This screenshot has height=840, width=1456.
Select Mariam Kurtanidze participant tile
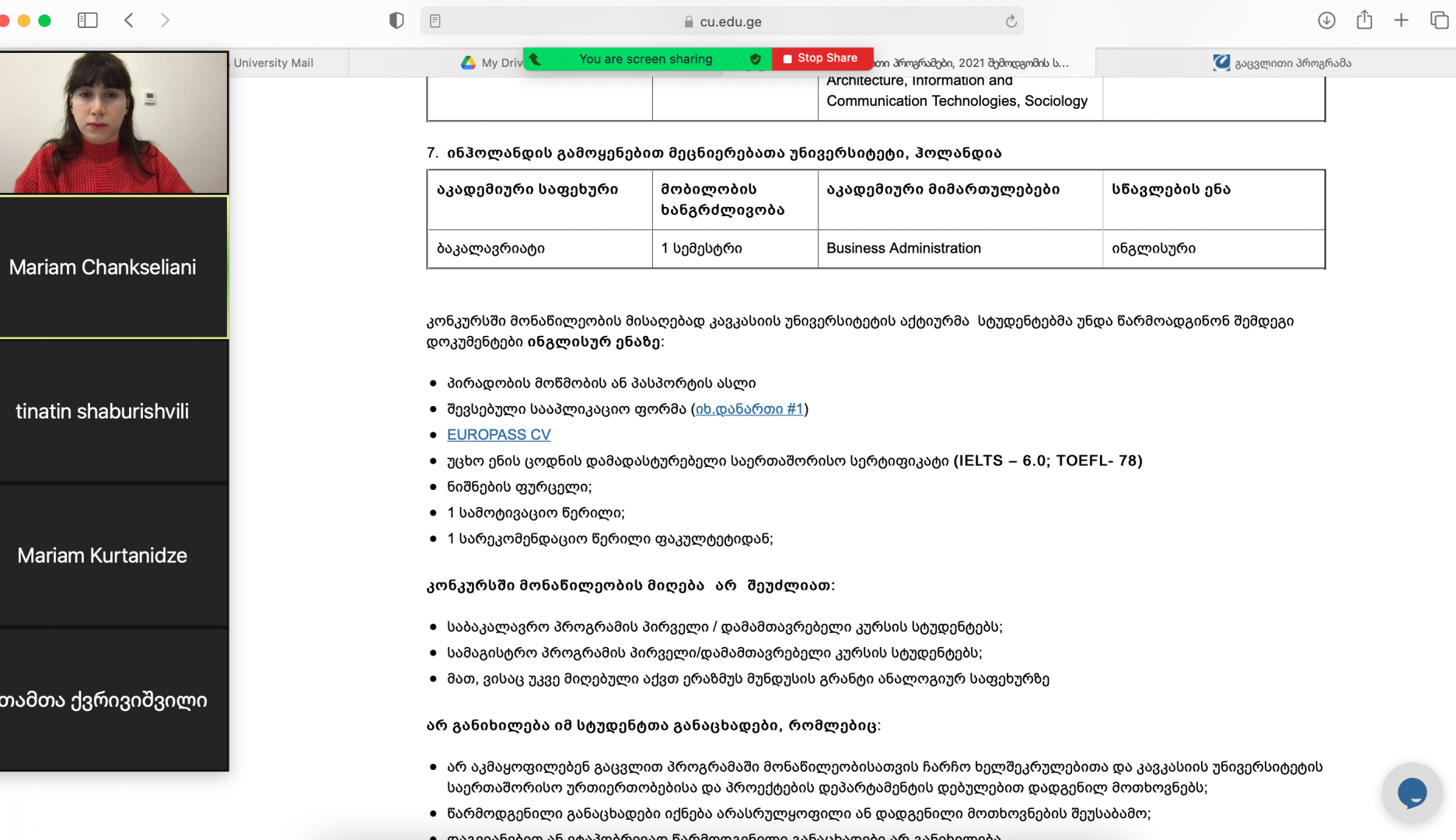tap(113, 555)
